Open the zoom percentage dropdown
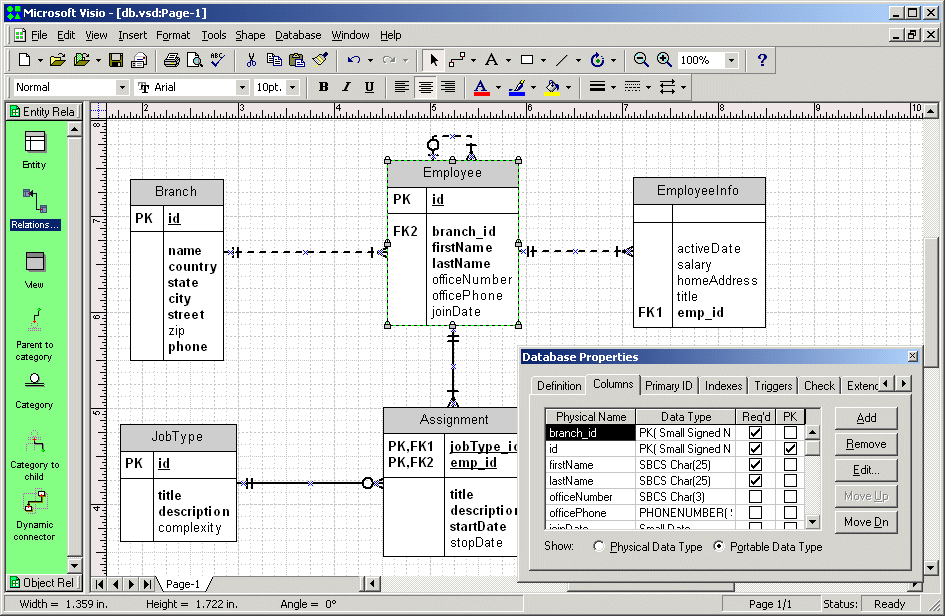945x616 pixels. (x=731, y=60)
